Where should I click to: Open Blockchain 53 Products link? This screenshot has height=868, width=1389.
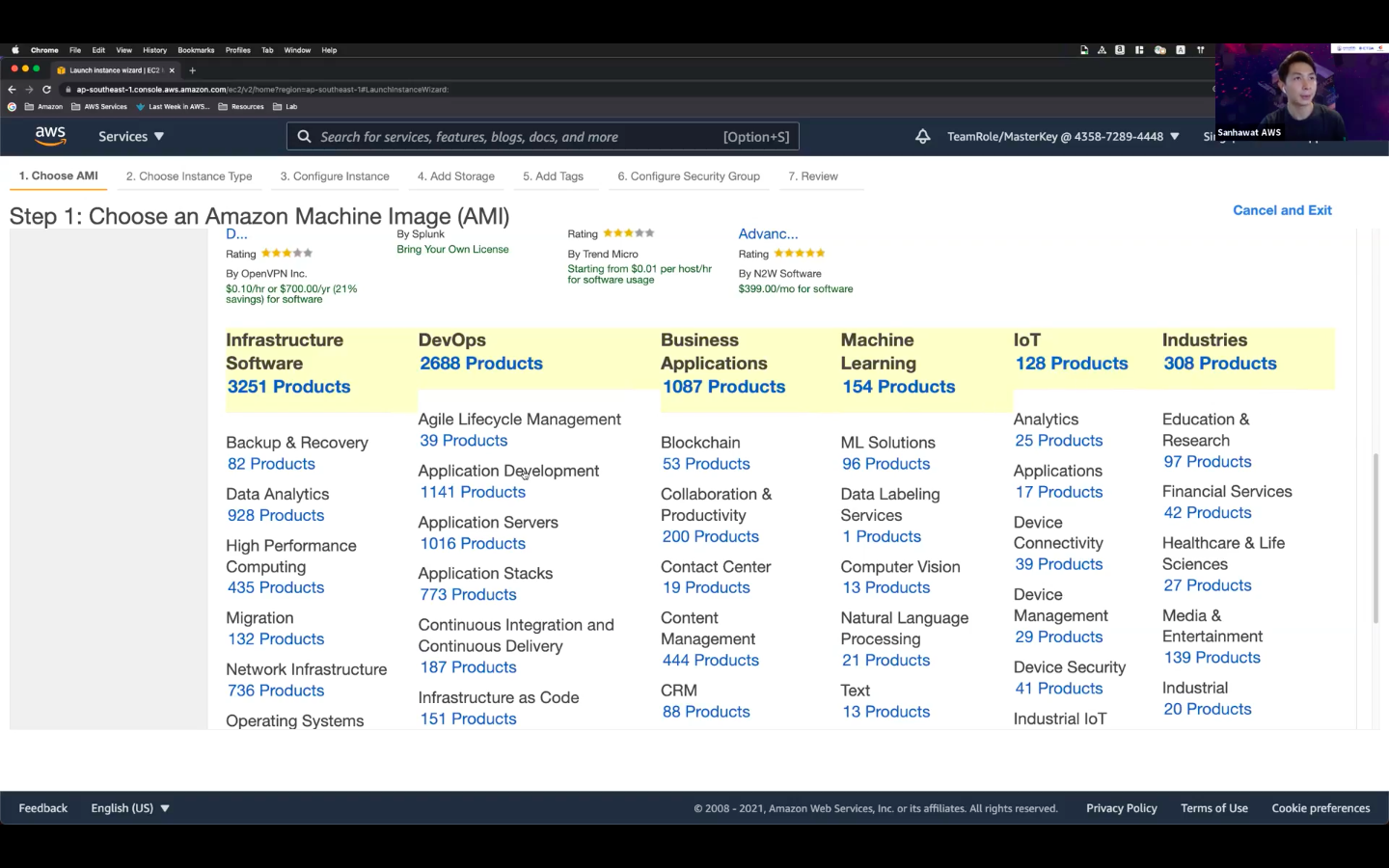point(706,464)
